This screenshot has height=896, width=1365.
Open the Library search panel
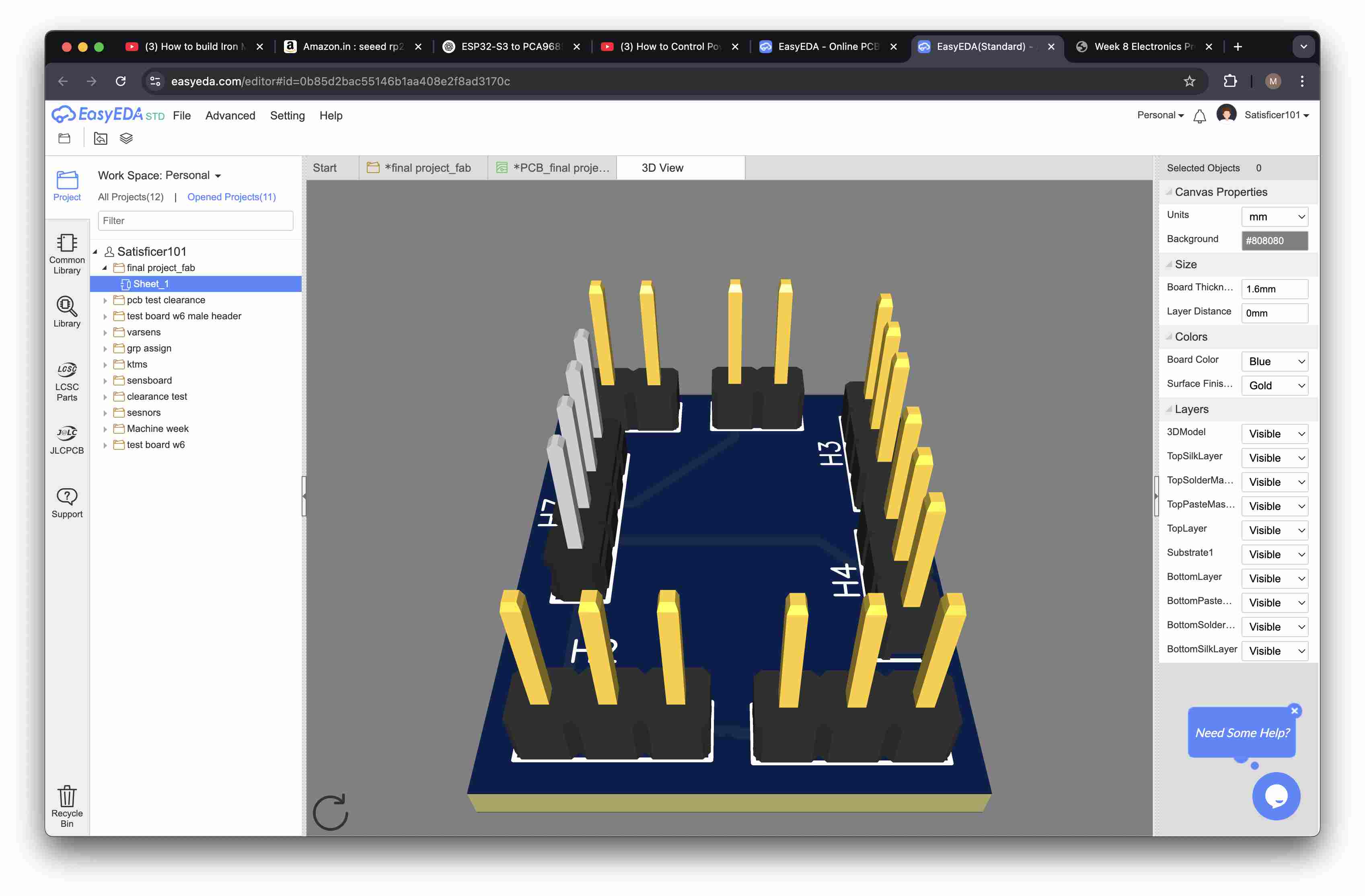coord(67,312)
